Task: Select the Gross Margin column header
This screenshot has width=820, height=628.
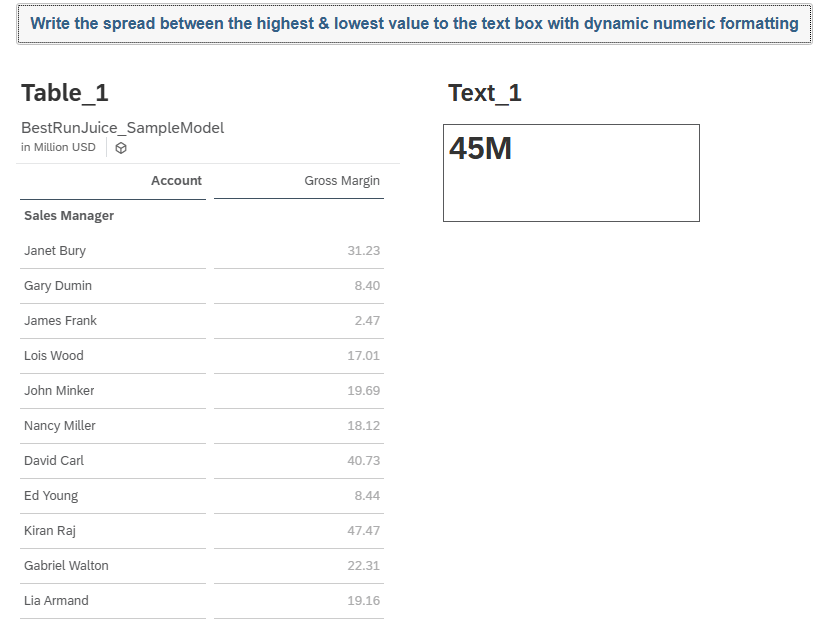Action: (x=342, y=181)
